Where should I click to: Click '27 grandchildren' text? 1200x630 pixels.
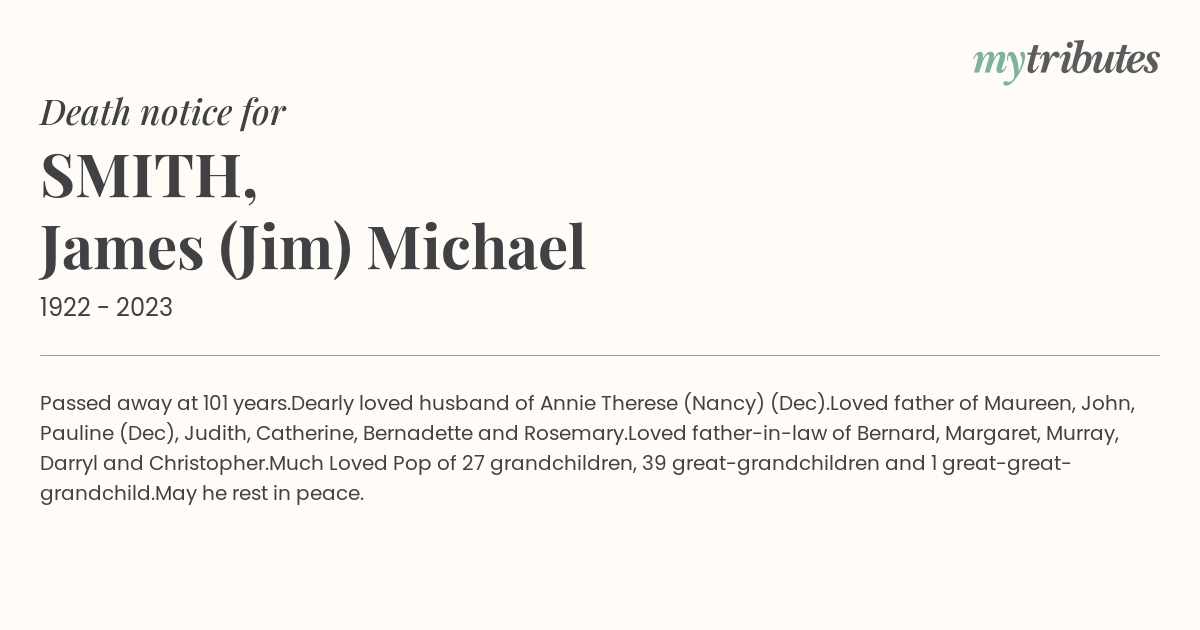point(547,464)
